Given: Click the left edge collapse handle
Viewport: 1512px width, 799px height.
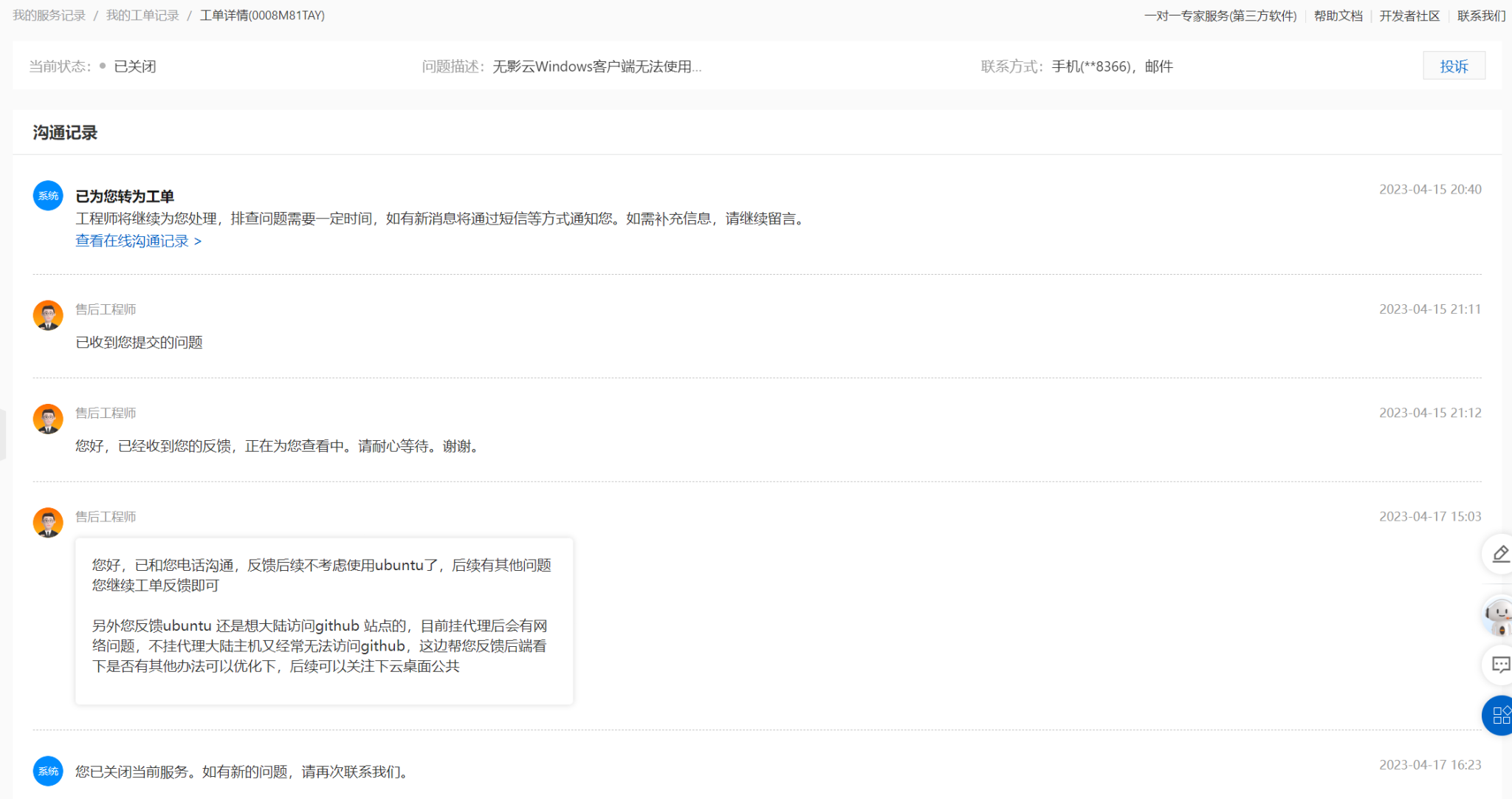Looking at the screenshot, I should point(3,435).
